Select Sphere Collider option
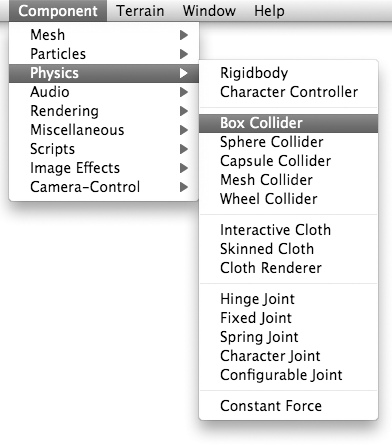Screen dimensions: 392x447 pyautogui.click(x=289, y=142)
